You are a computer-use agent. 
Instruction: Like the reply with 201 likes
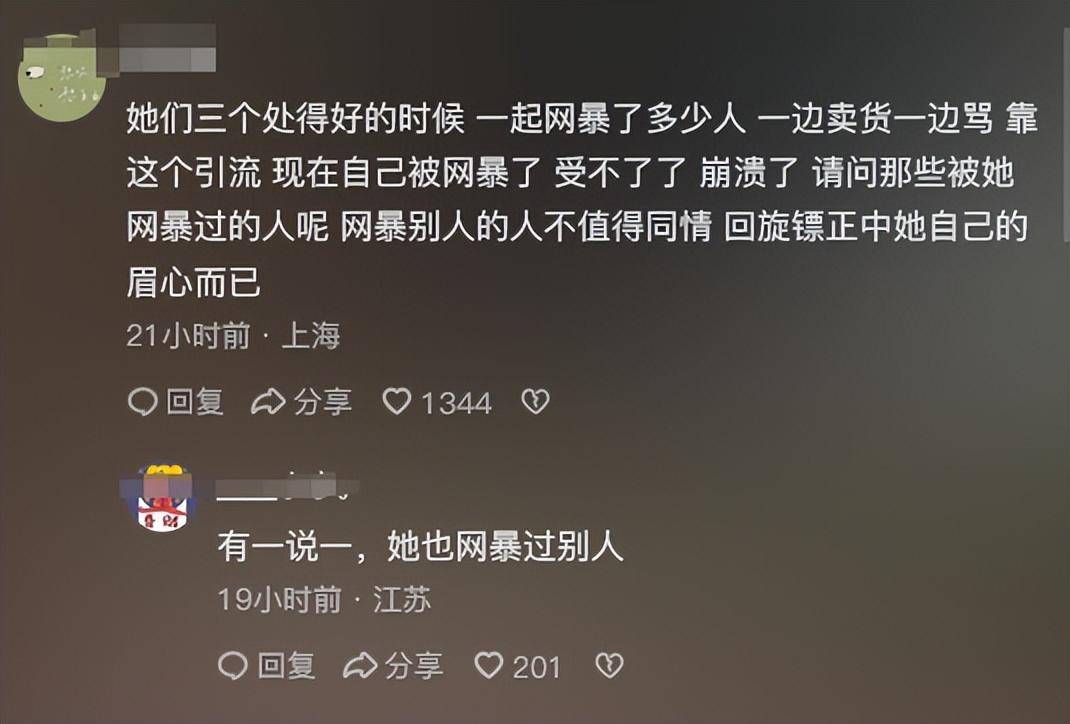(x=489, y=665)
